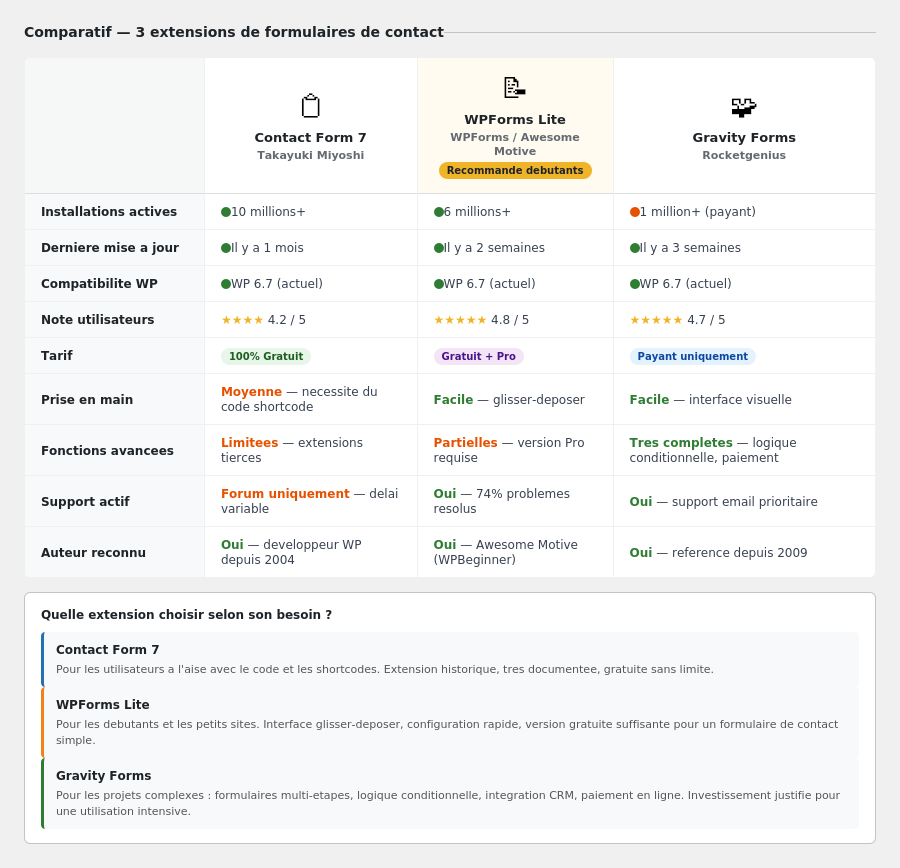900x868 pixels.
Task: Click the Oui — developpeur WP depuis 2004 cell
Action: (x=311, y=552)
